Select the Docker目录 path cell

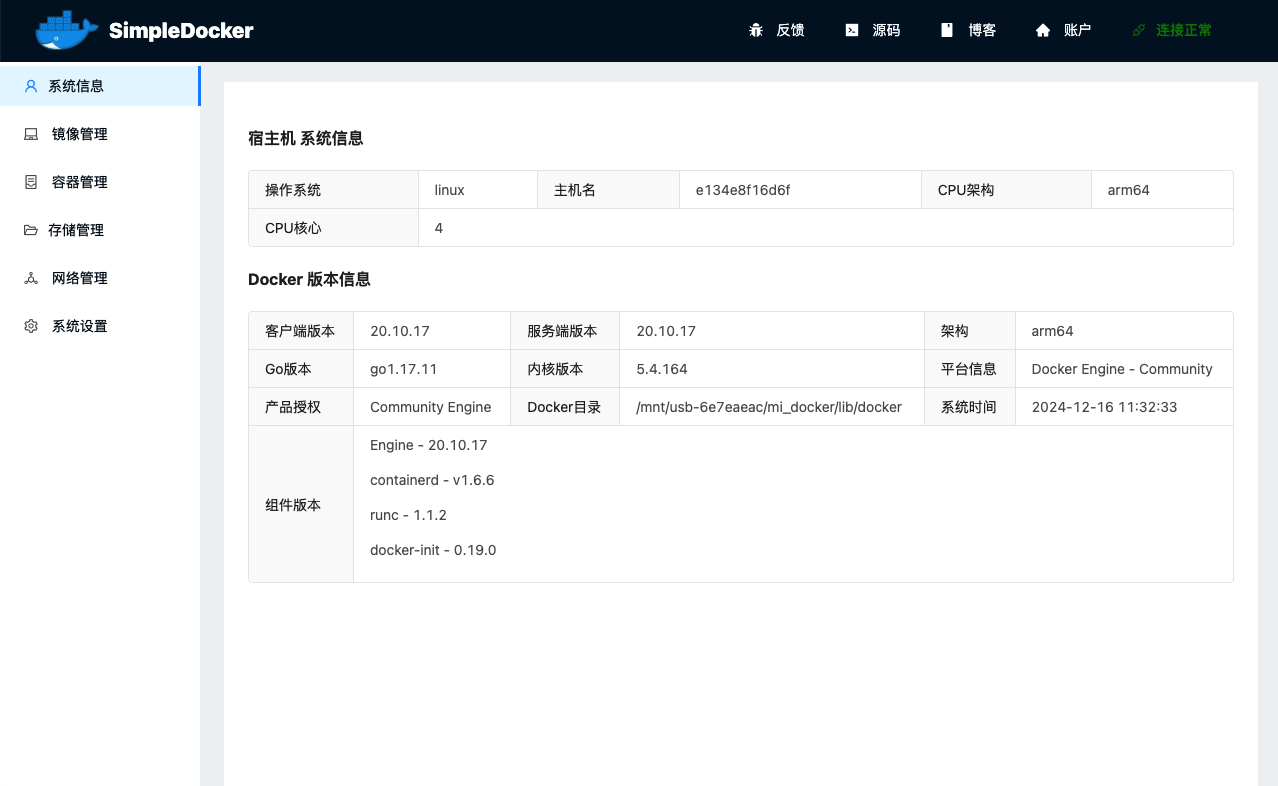click(x=772, y=407)
